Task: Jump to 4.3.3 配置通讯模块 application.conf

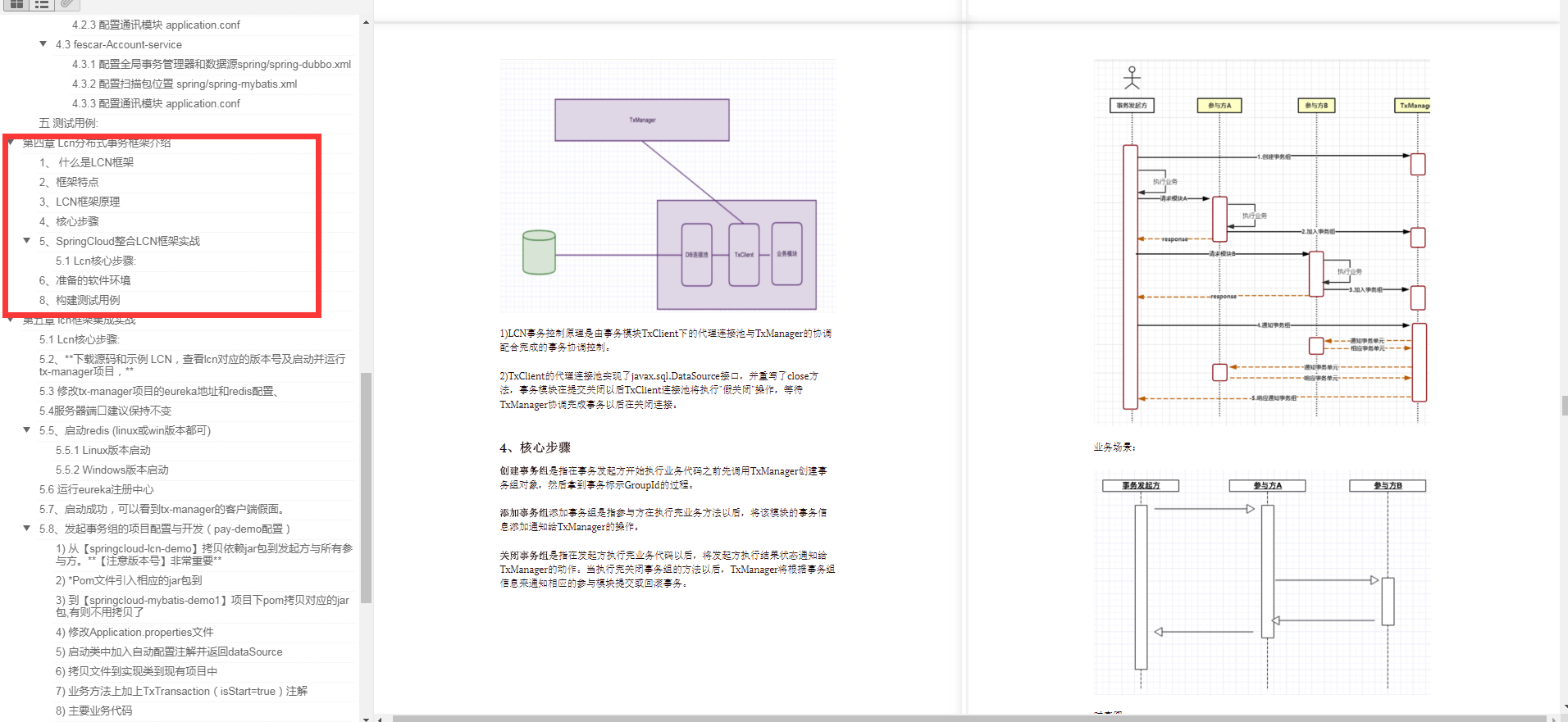Action: tap(156, 103)
